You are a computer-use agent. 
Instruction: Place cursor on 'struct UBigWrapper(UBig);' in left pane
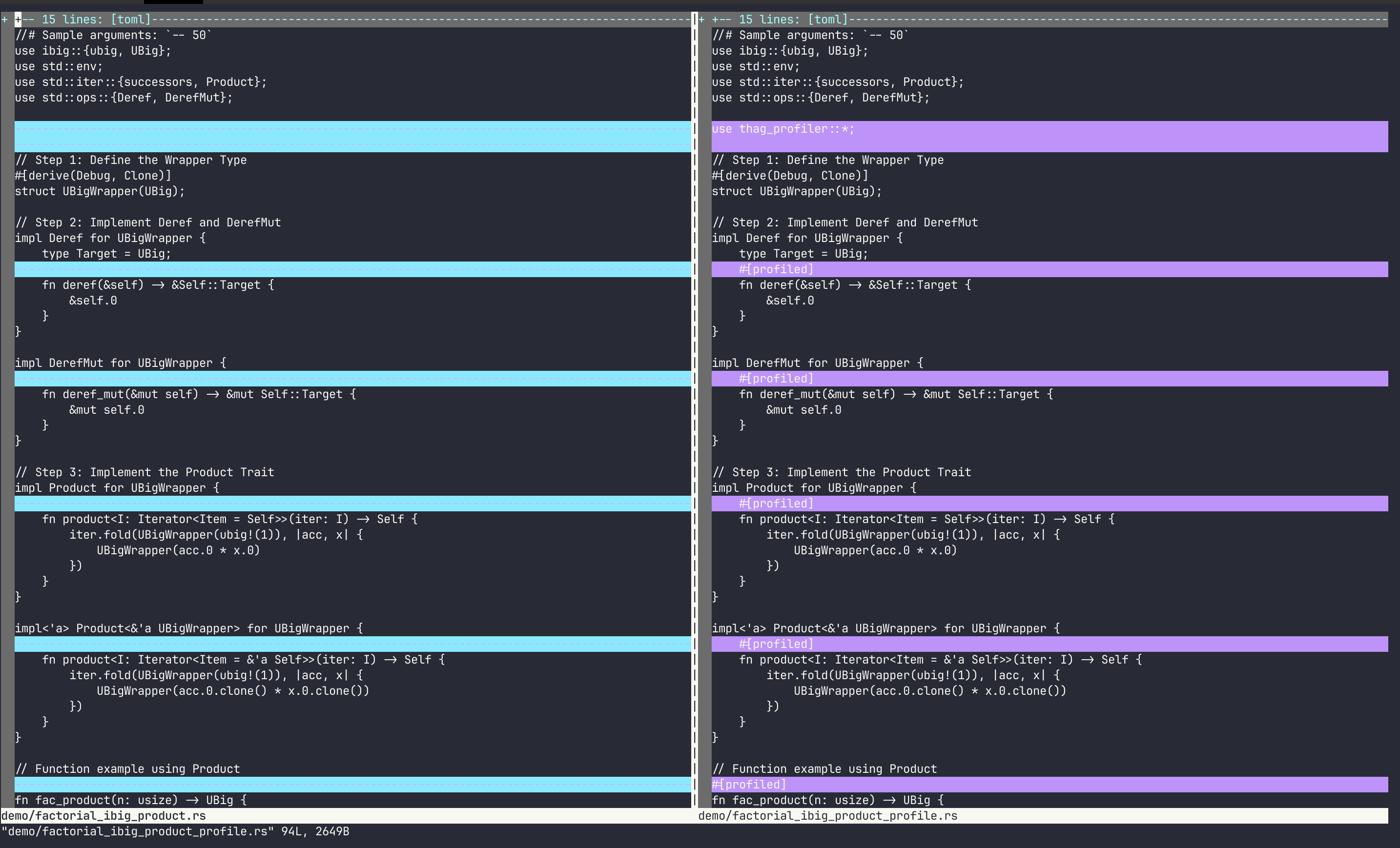click(100, 191)
